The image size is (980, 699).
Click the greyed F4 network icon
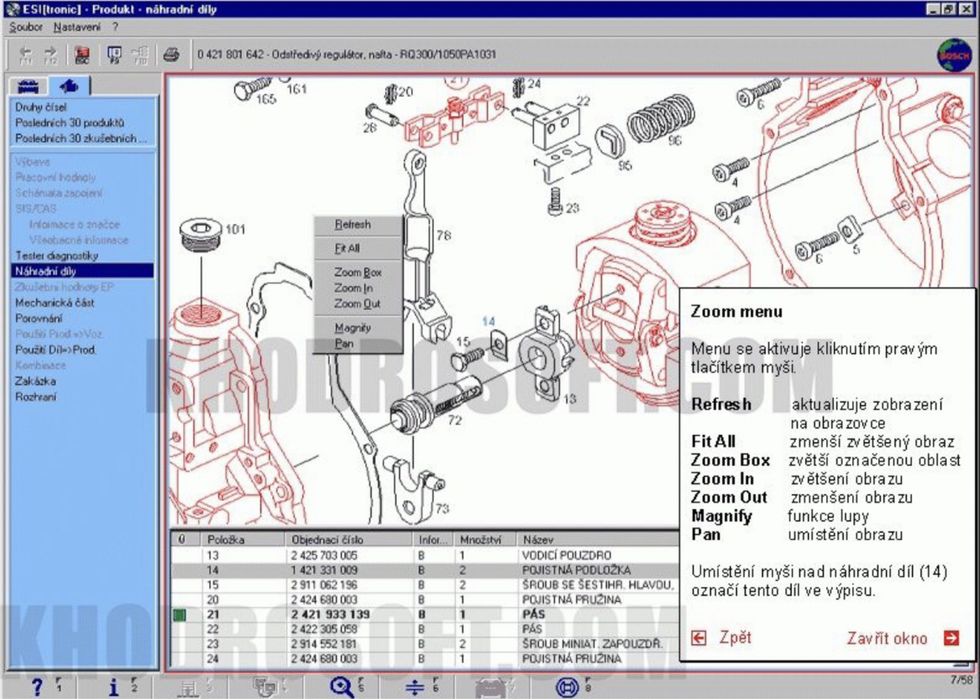point(265,687)
